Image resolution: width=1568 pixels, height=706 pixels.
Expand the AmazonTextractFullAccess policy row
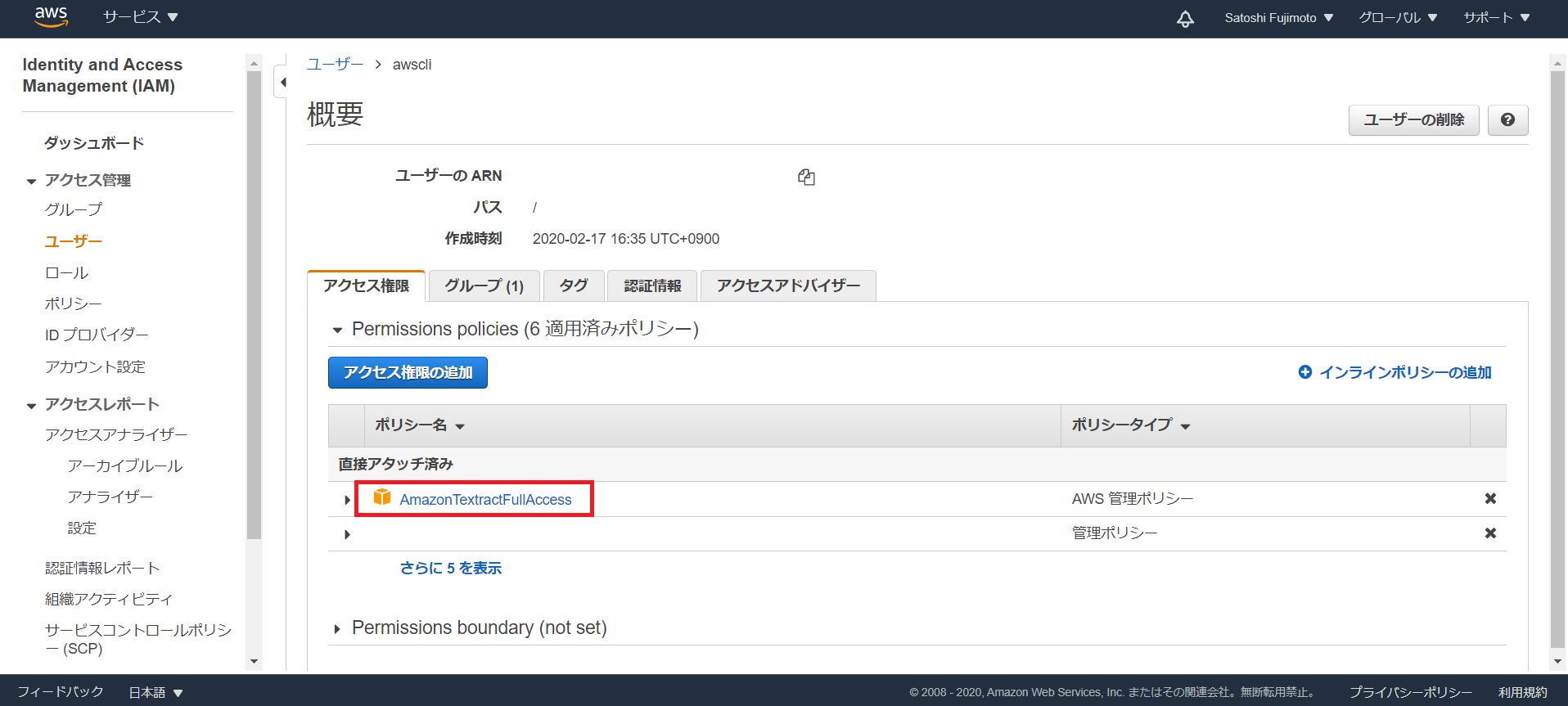pyautogui.click(x=347, y=499)
